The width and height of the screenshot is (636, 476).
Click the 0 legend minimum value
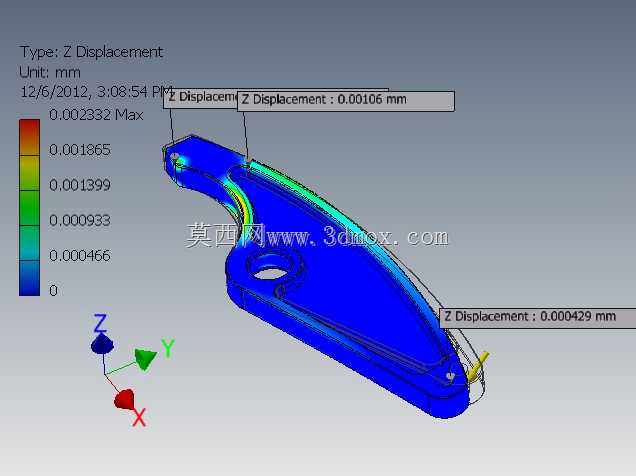[53, 291]
